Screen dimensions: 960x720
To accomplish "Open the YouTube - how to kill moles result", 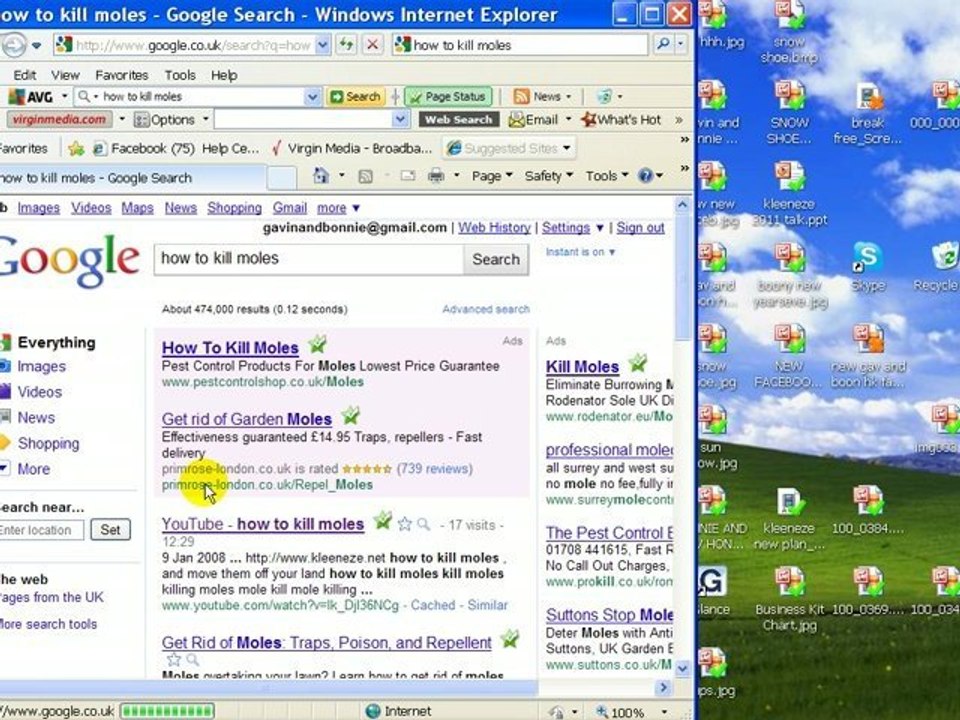I will point(263,524).
